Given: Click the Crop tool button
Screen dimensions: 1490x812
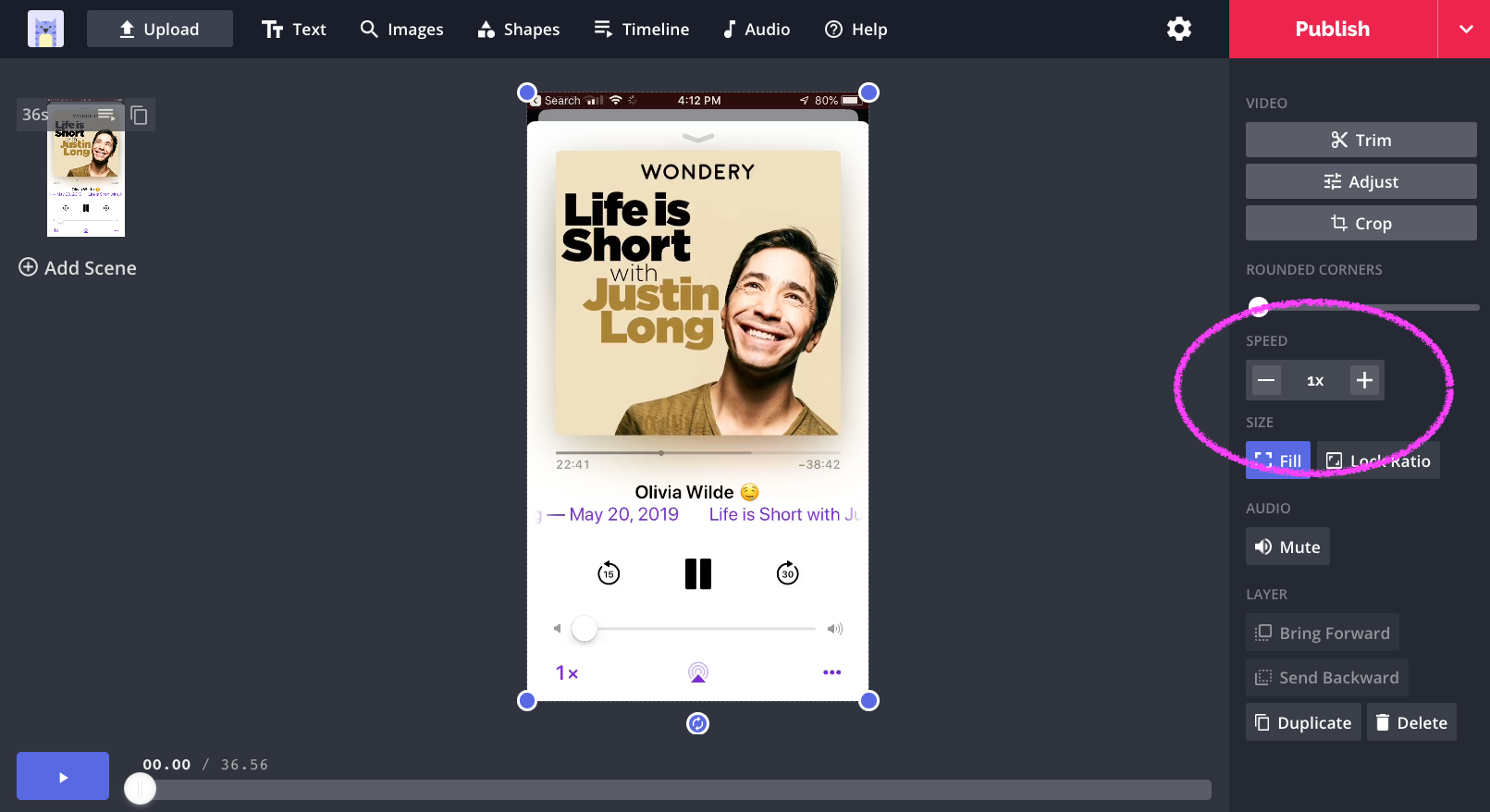Looking at the screenshot, I should [x=1361, y=223].
